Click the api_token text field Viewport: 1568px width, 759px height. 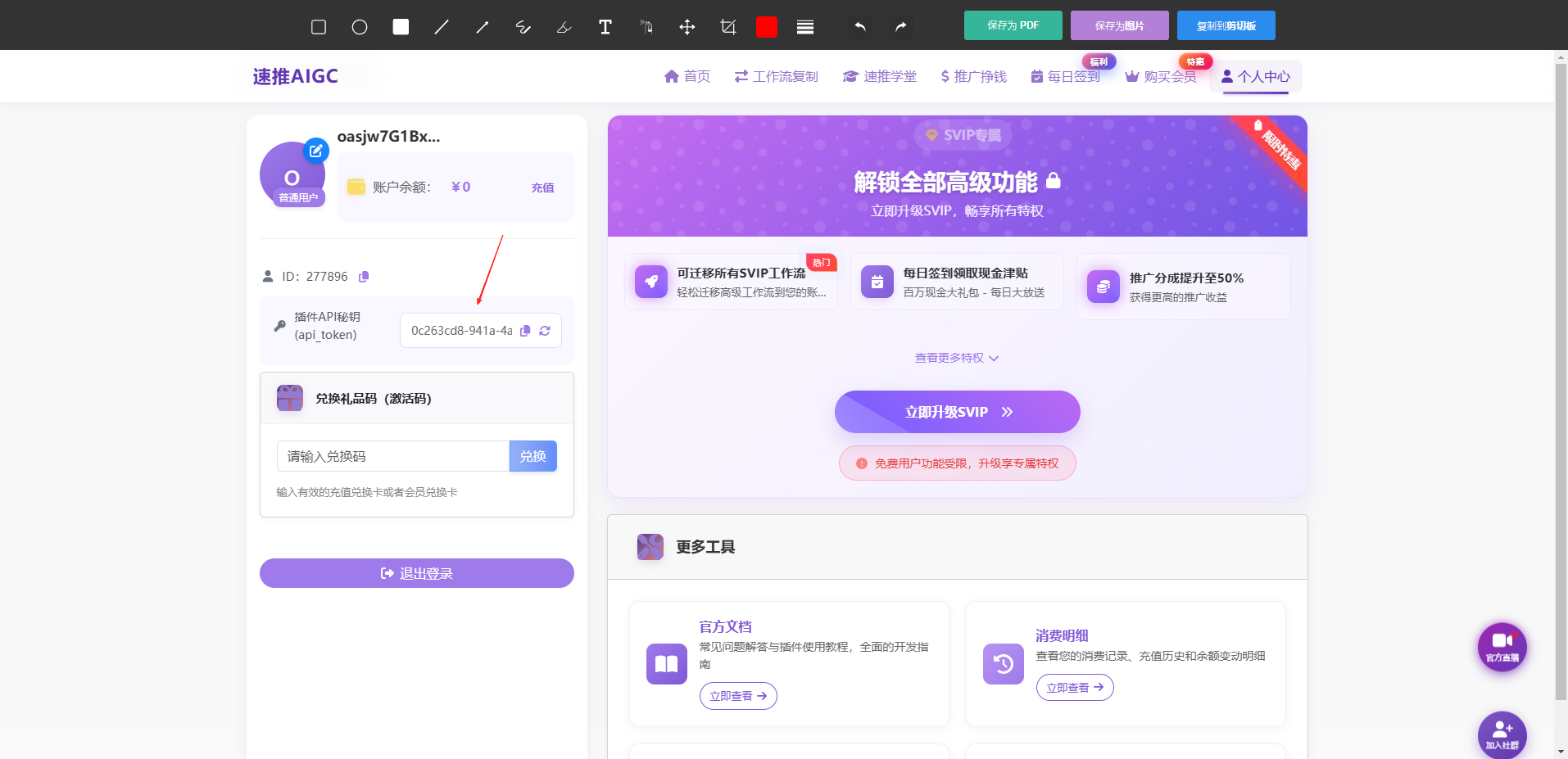(461, 331)
